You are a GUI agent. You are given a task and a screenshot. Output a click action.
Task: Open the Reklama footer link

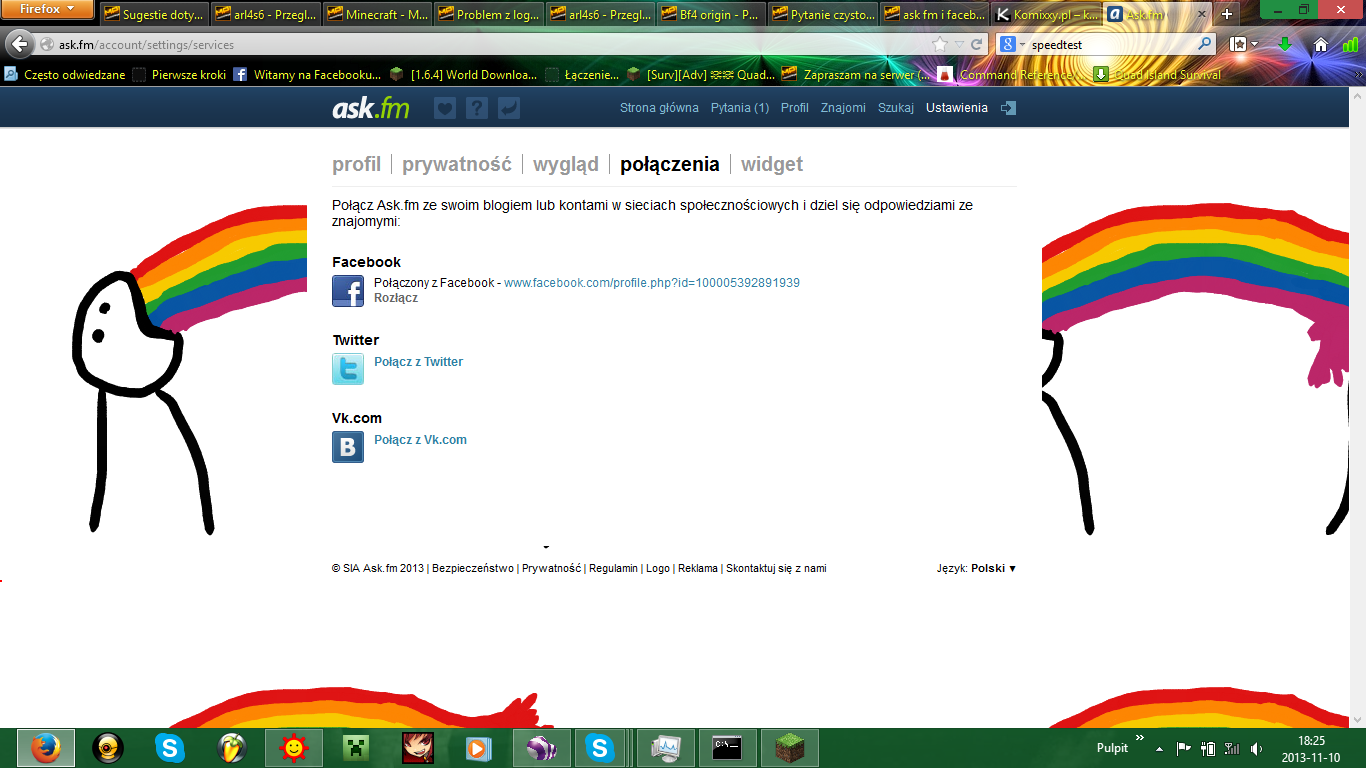[x=698, y=568]
